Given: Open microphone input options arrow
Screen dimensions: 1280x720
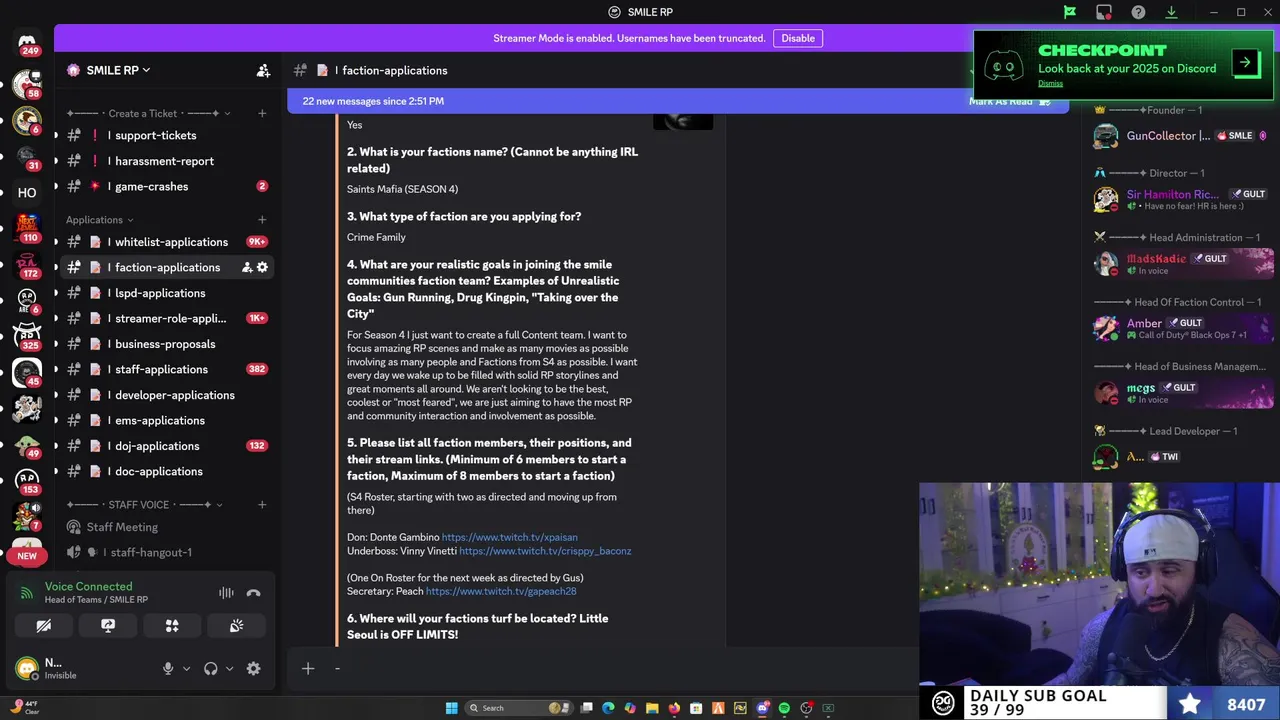Looking at the screenshot, I should tap(186, 669).
